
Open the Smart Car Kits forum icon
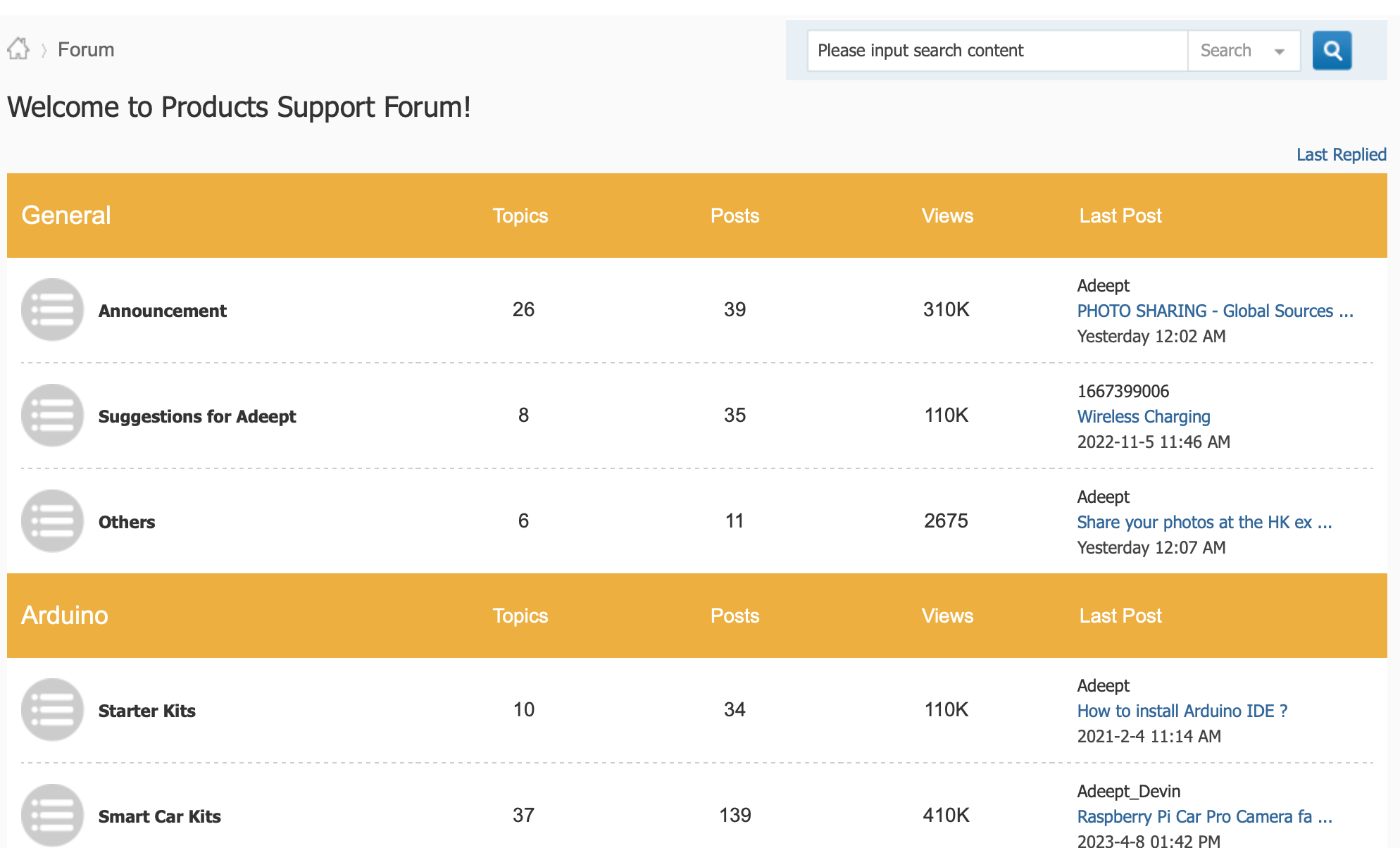pos(53,815)
